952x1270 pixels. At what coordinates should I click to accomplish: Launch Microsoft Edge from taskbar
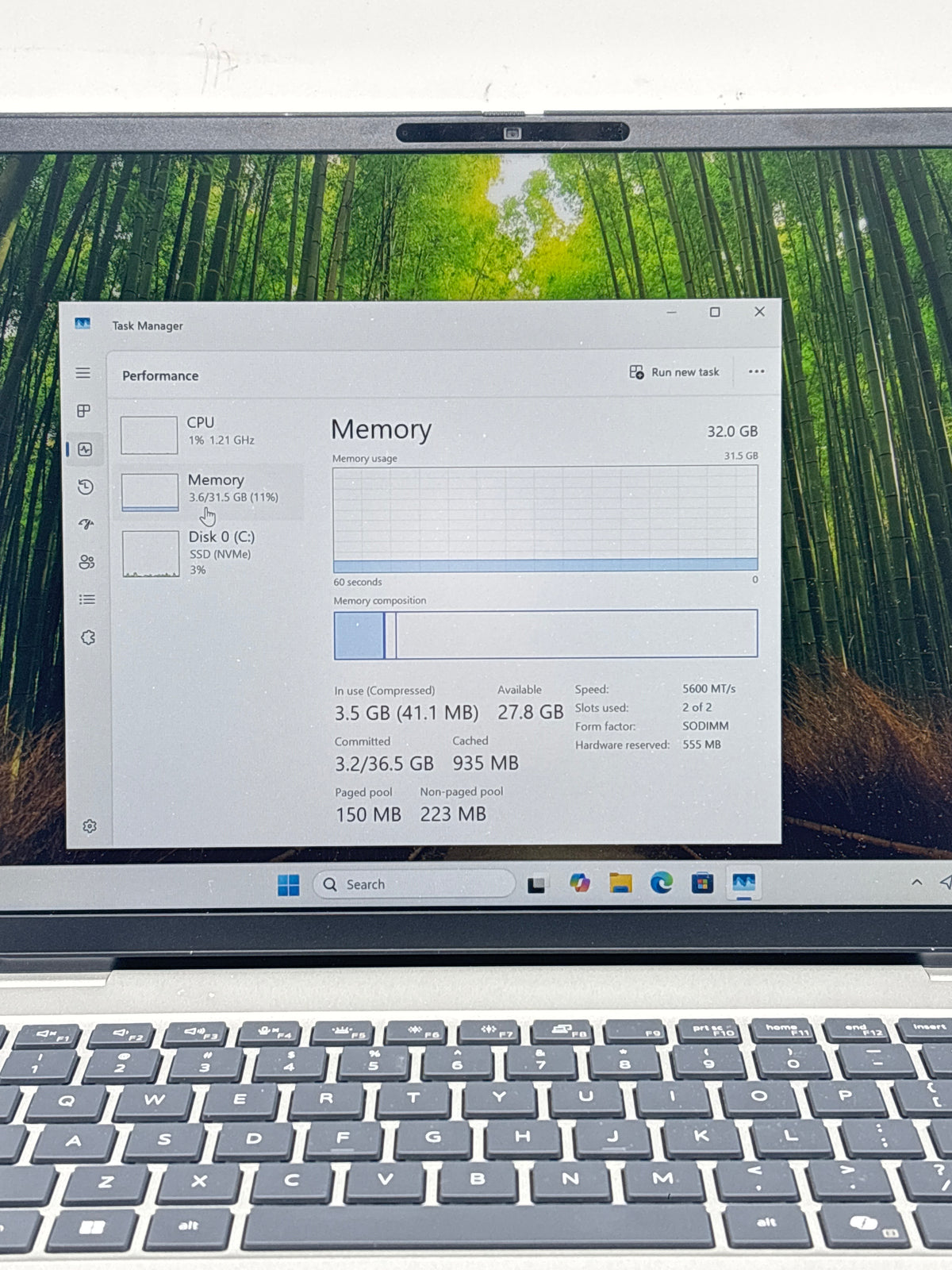point(662,883)
